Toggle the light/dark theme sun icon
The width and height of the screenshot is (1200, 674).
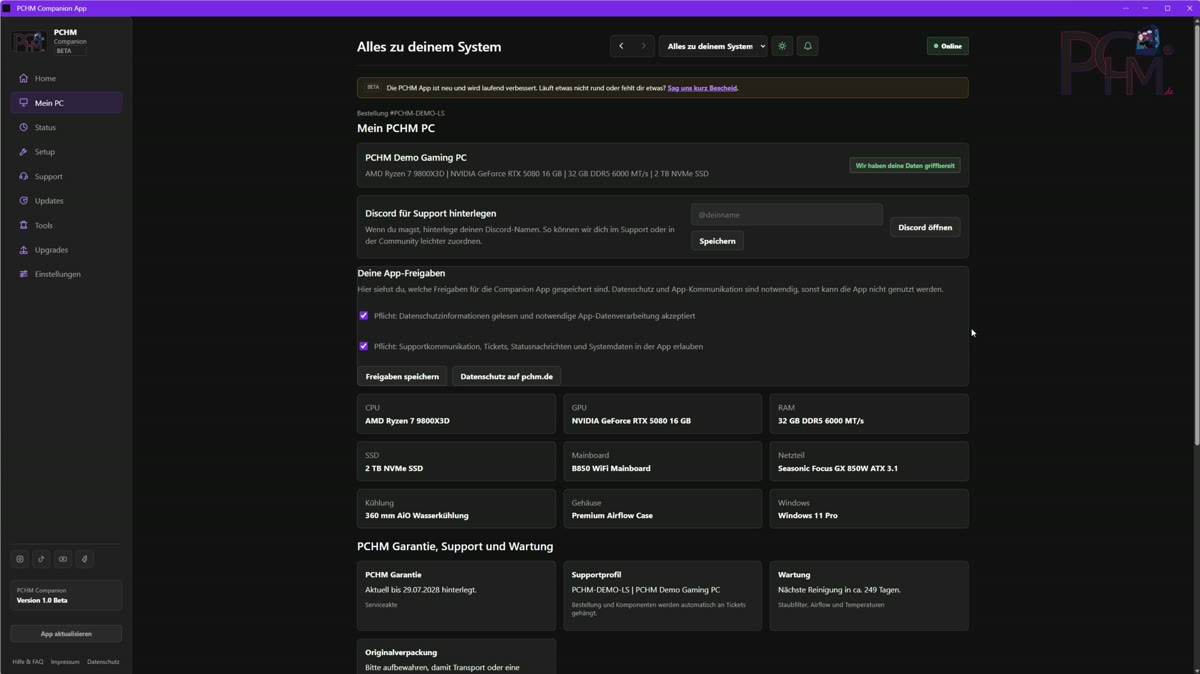click(x=783, y=46)
